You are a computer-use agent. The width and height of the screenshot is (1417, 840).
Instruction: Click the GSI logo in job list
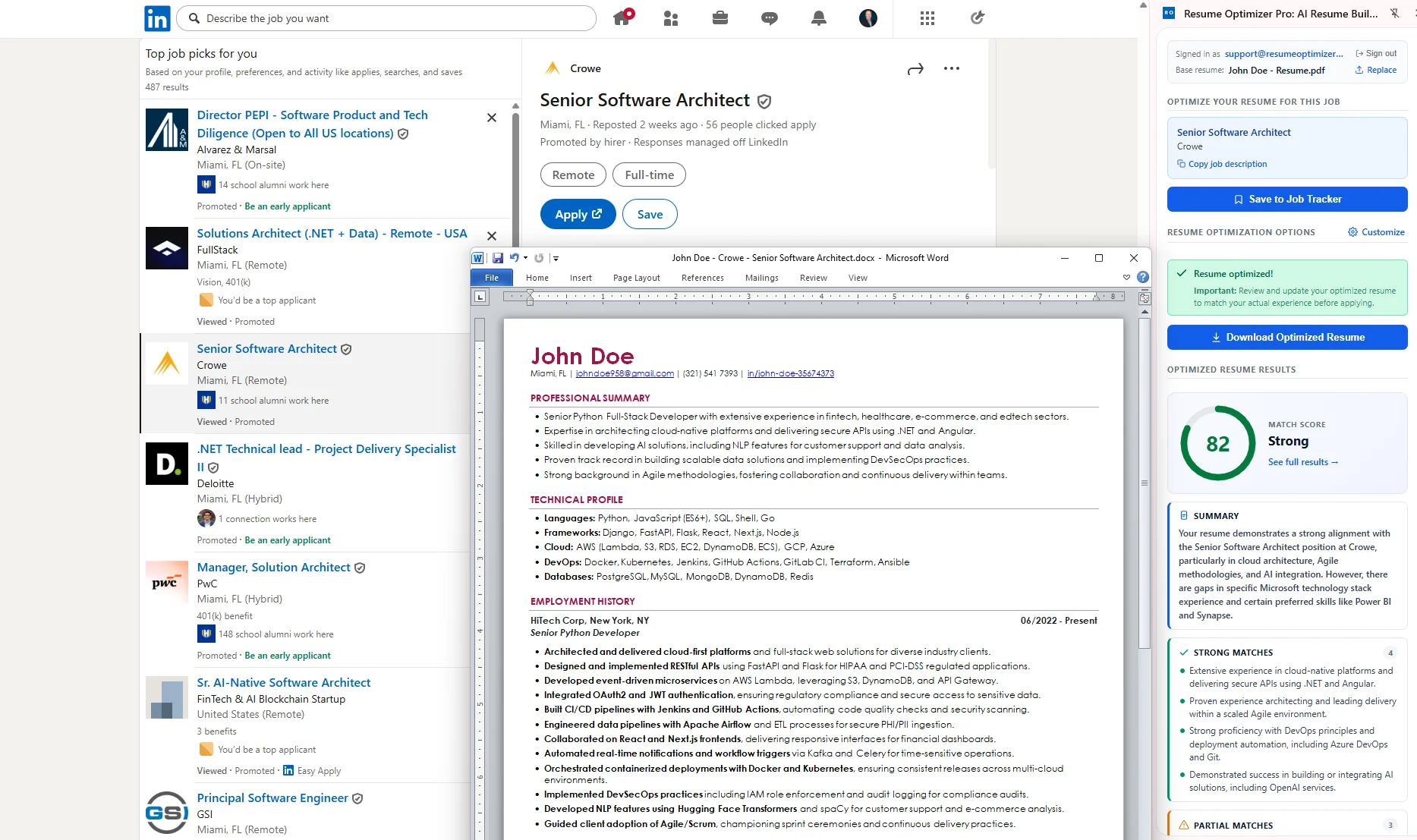(x=167, y=813)
